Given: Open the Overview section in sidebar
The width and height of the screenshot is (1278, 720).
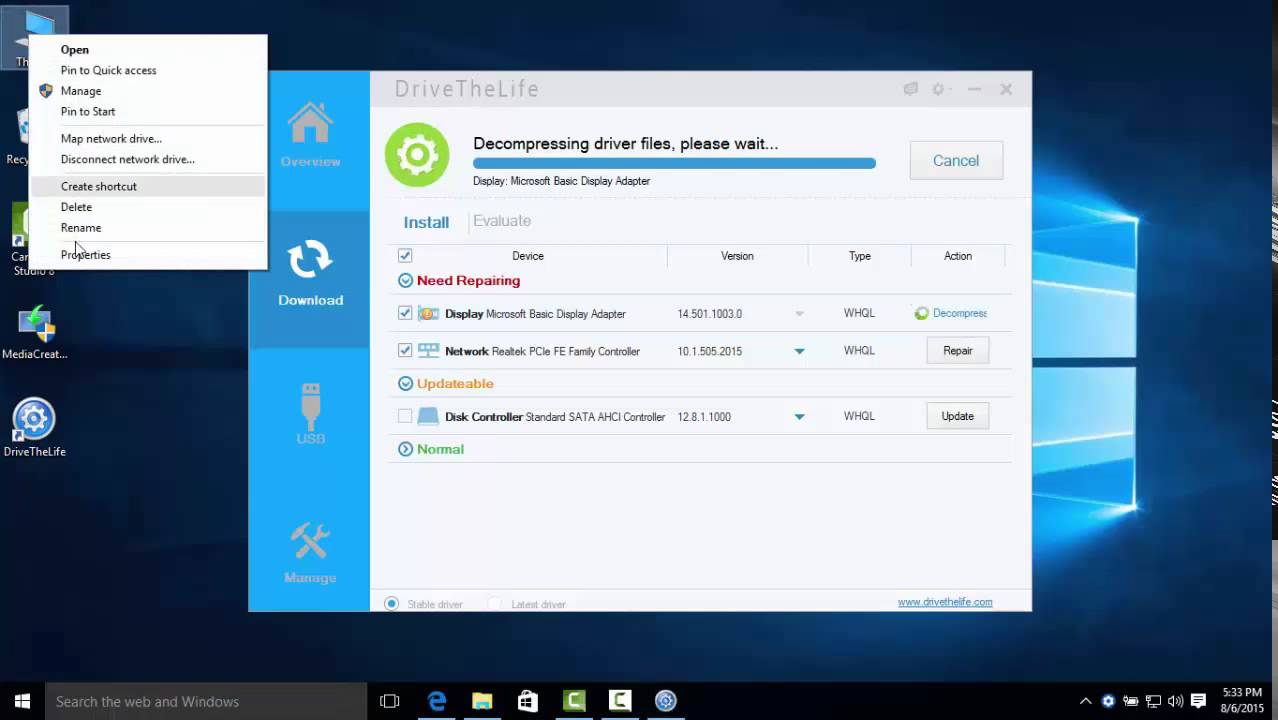Looking at the screenshot, I should tap(310, 135).
